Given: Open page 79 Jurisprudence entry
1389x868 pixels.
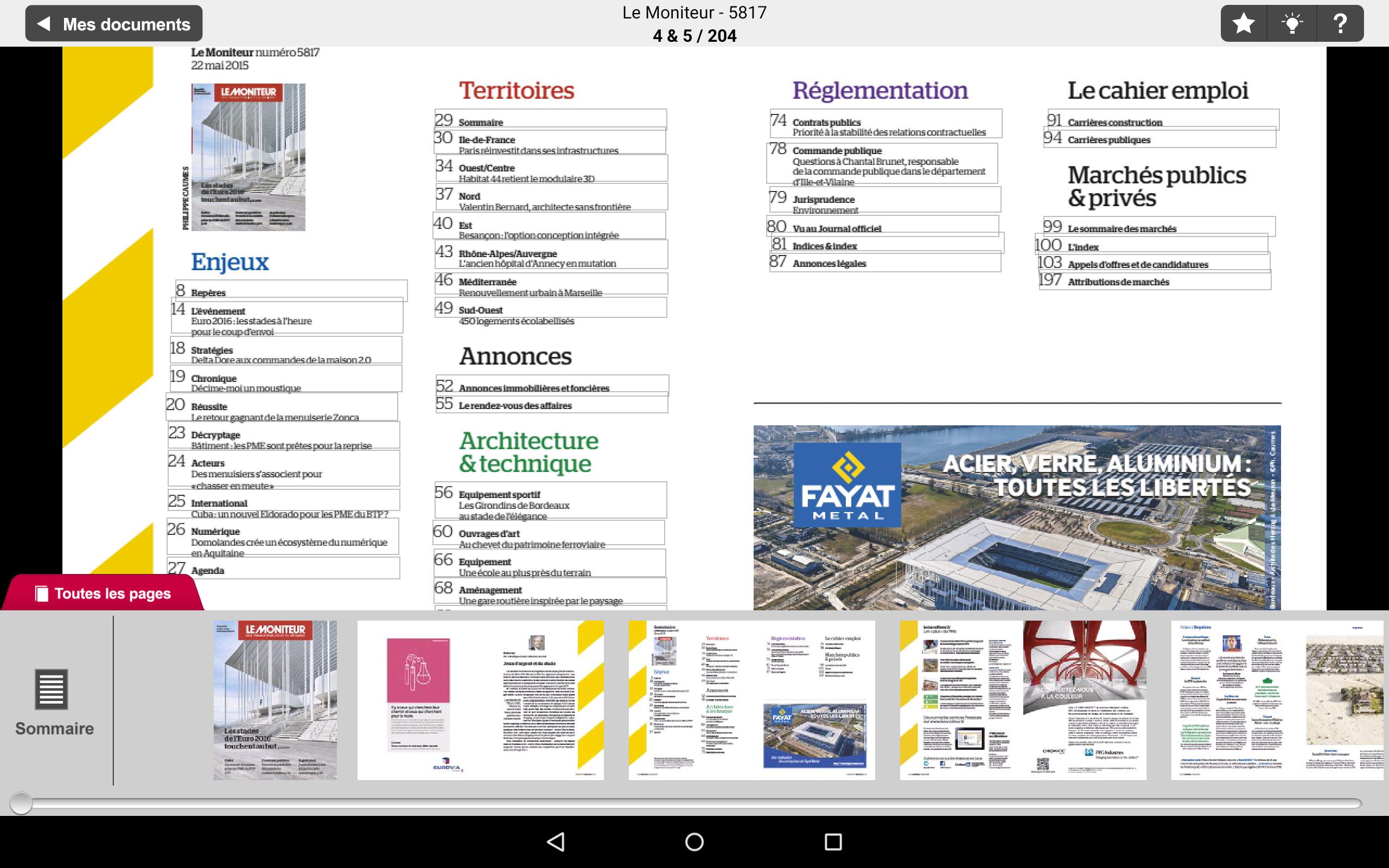Looking at the screenshot, I should [884, 199].
